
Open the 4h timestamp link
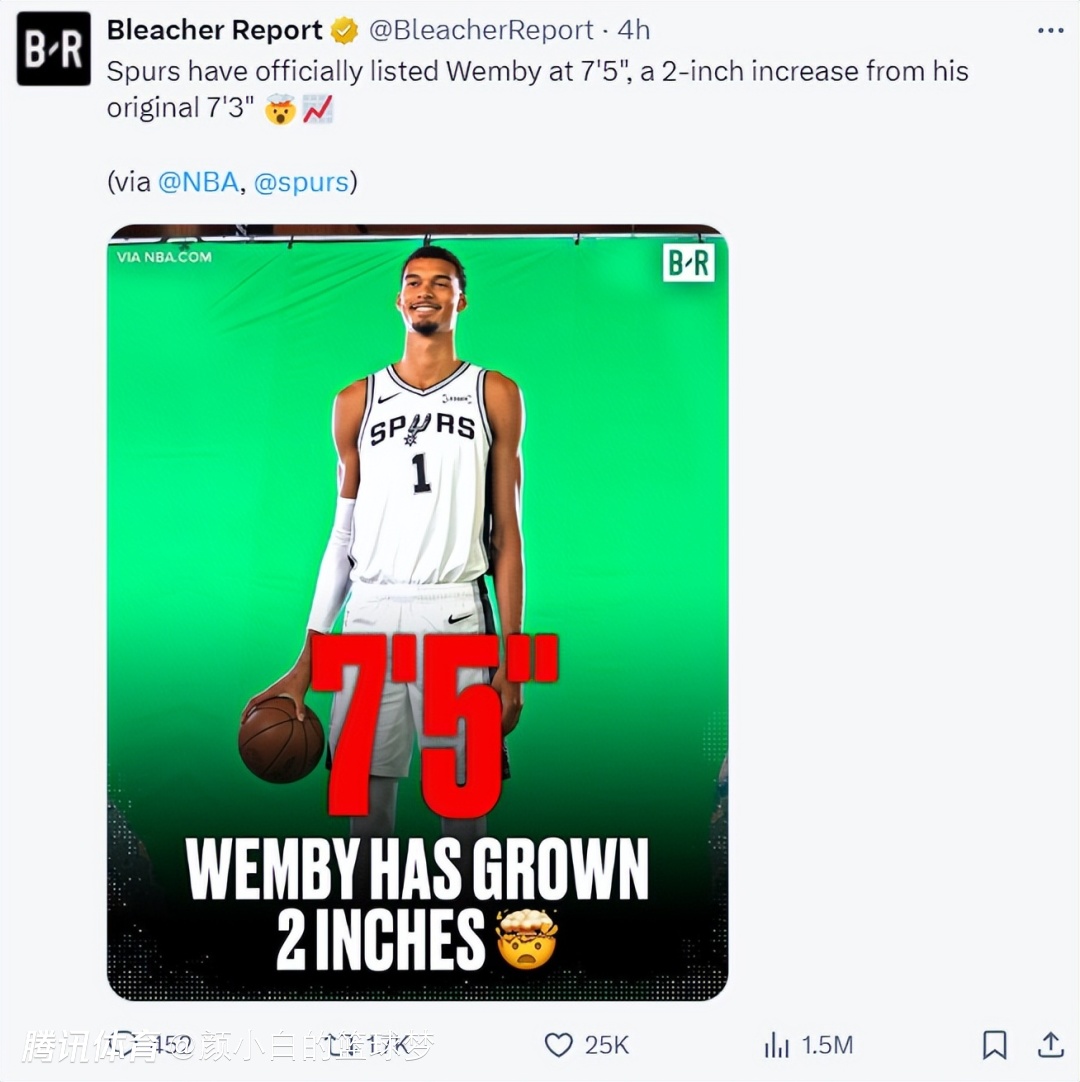(x=634, y=31)
